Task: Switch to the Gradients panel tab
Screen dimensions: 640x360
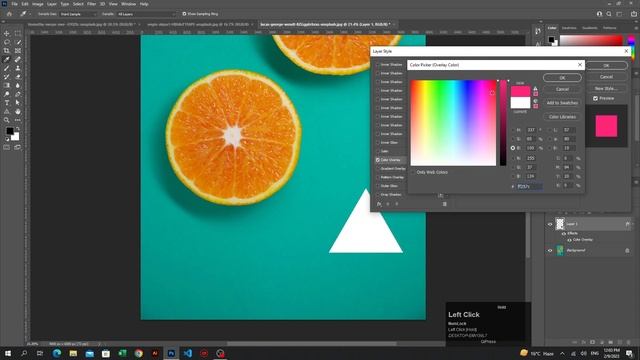Action: click(x=589, y=28)
